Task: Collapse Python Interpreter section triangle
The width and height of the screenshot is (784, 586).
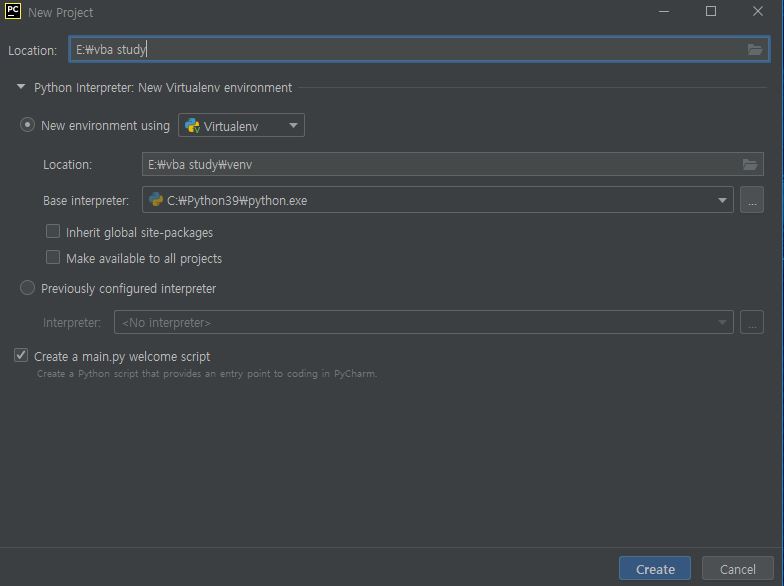Action: point(21,87)
